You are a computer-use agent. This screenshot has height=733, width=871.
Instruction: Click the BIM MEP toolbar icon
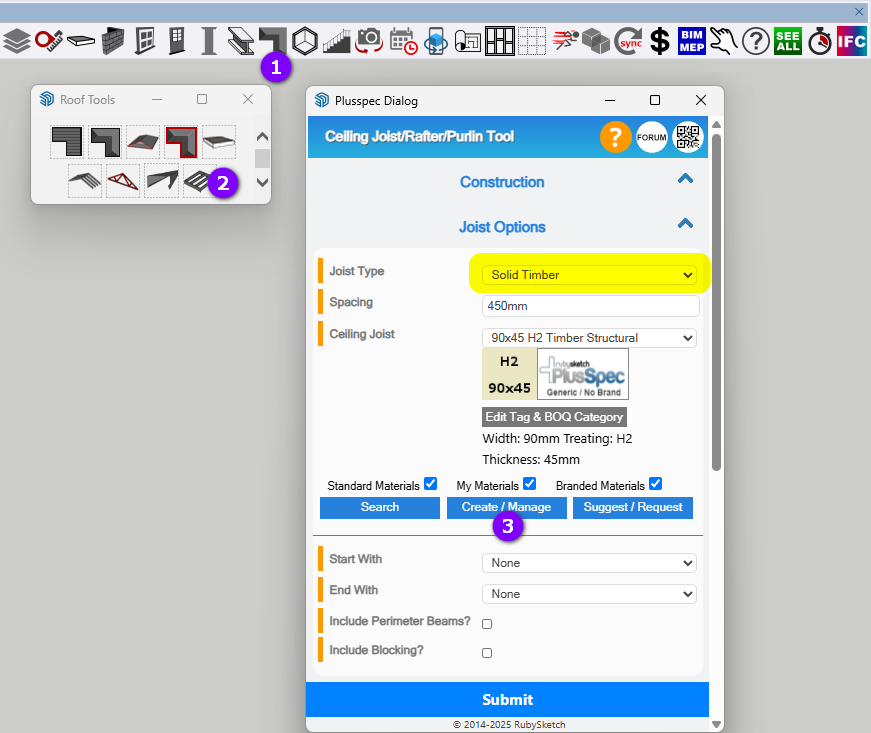691,41
